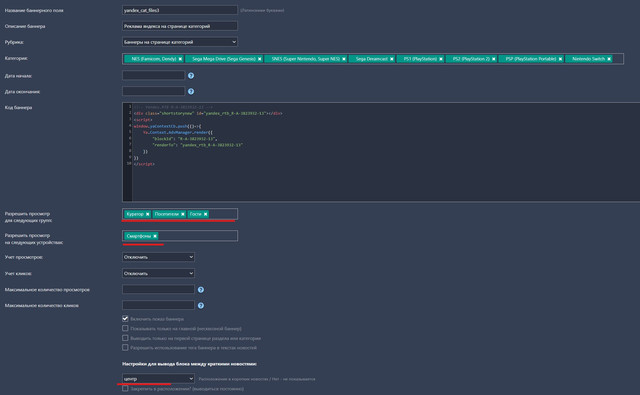The image size is (640, 395).
Task: Remove the Sega Mega Drive category tag
Action: click(x=260, y=59)
